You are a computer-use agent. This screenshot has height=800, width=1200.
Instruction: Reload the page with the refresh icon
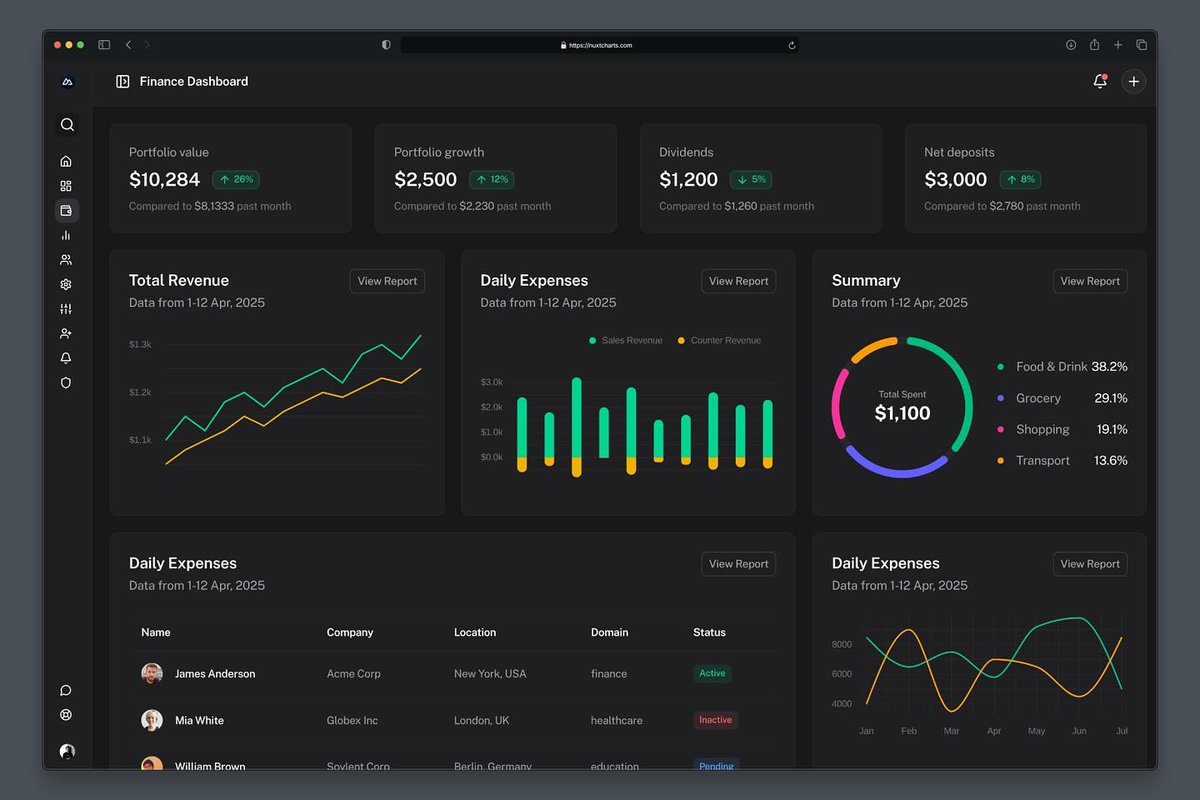pos(792,45)
